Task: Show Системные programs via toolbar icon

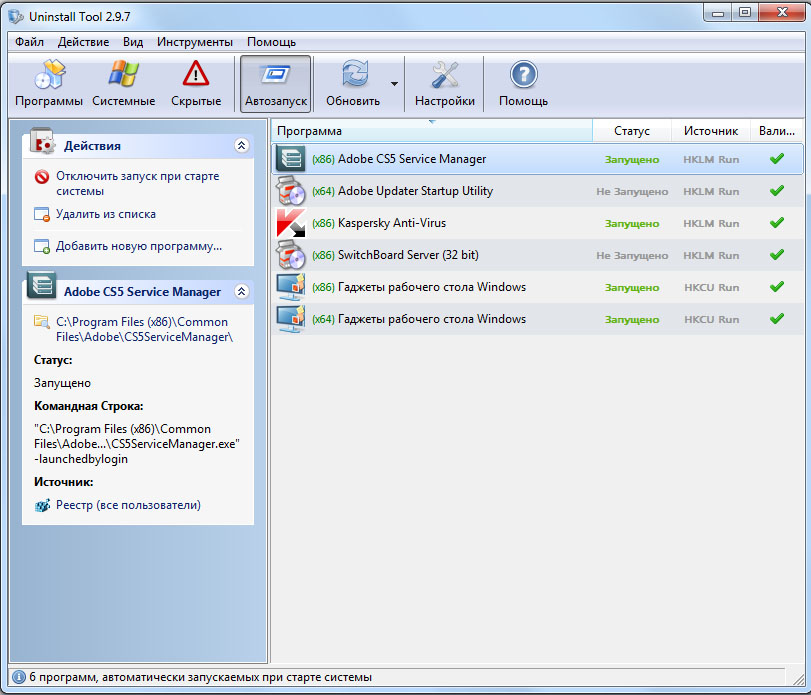Action: pos(124,84)
